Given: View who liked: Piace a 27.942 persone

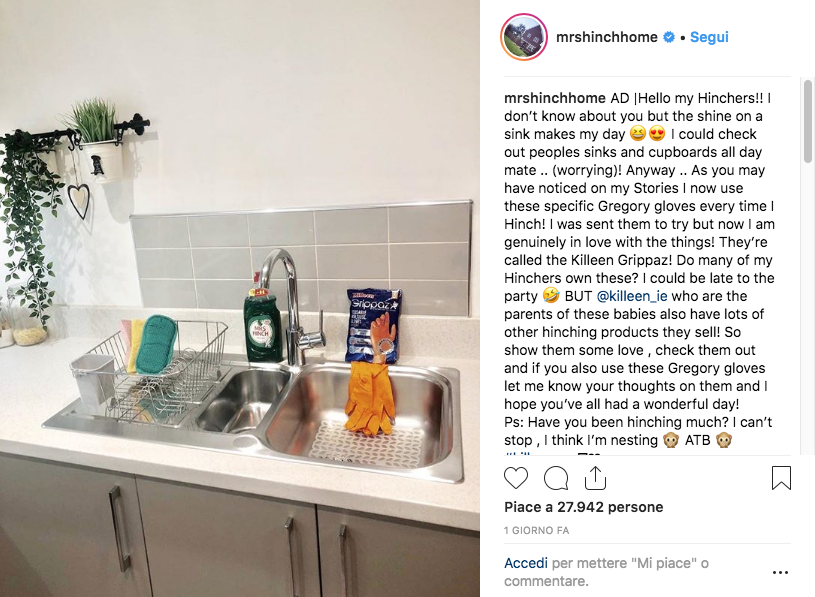Looking at the screenshot, I should point(583,507).
